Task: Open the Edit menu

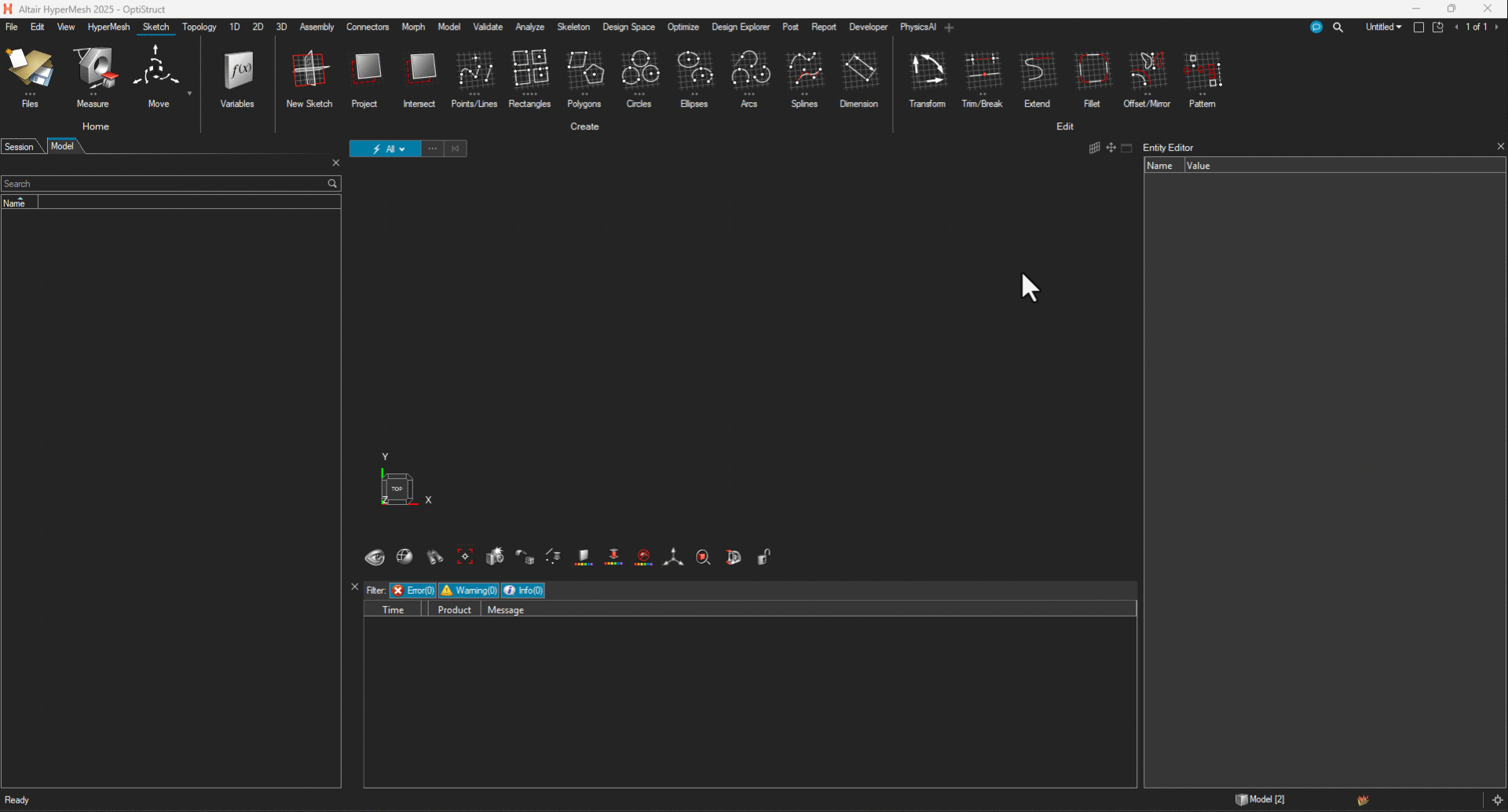Action: coord(37,27)
